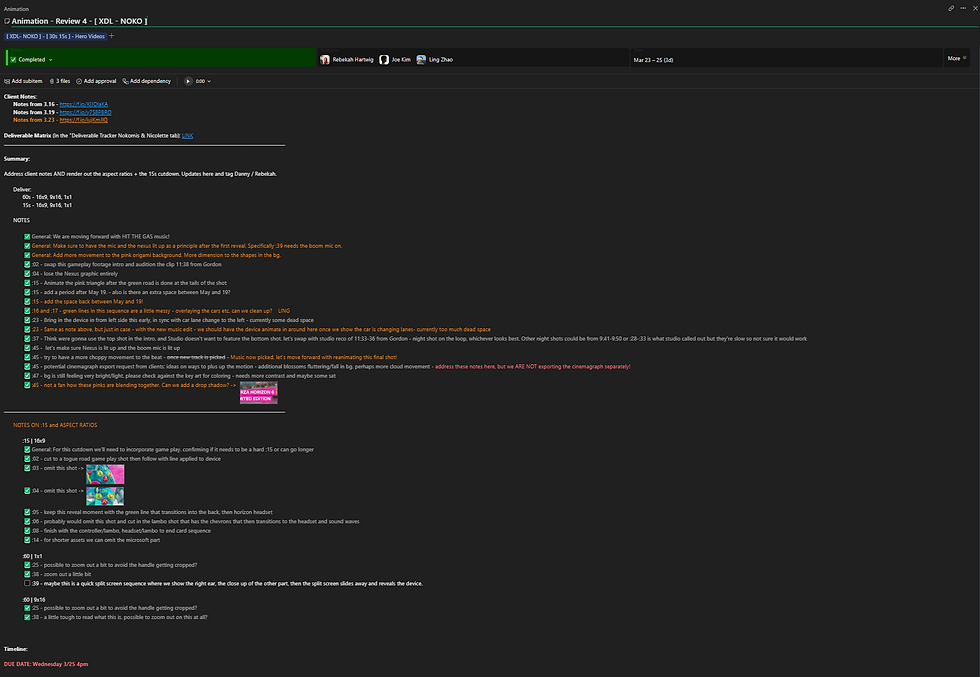Uncheck the :47 bg feeling very bright note
This screenshot has width=980, height=677.
pos(27,376)
